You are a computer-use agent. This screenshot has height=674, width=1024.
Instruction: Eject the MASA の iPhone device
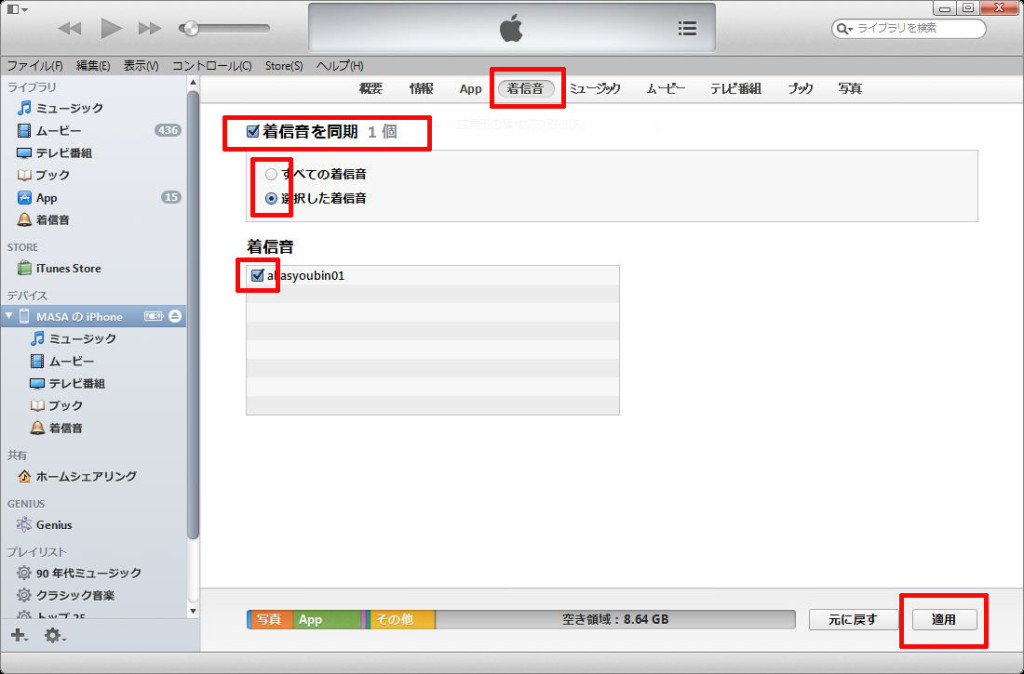(x=175, y=316)
